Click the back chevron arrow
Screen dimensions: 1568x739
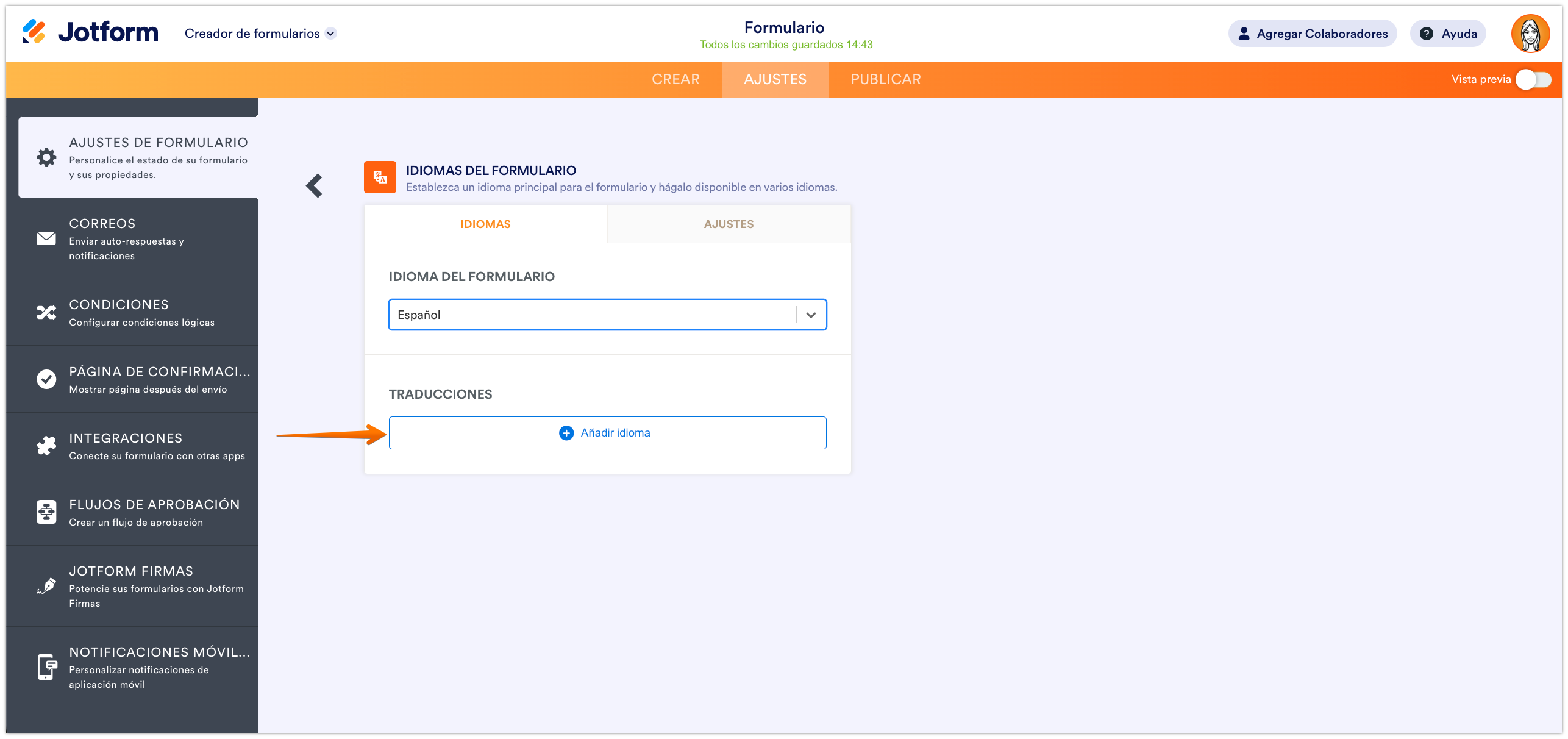pos(315,185)
